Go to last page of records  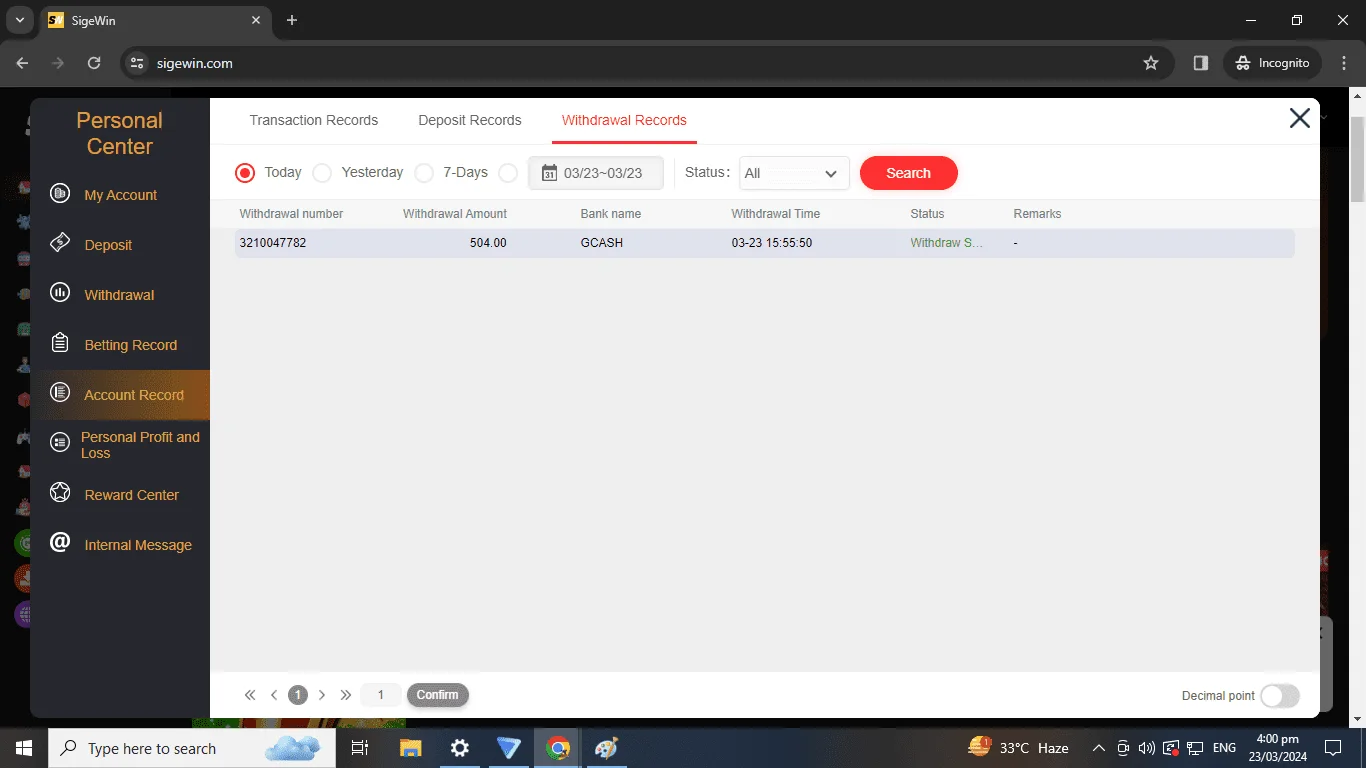[x=346, y=695]
